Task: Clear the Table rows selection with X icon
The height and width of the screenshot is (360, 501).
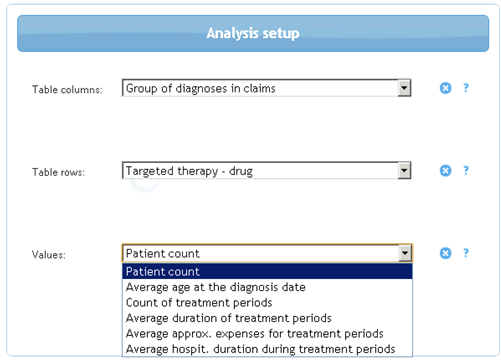Action: tap(445, 171)
